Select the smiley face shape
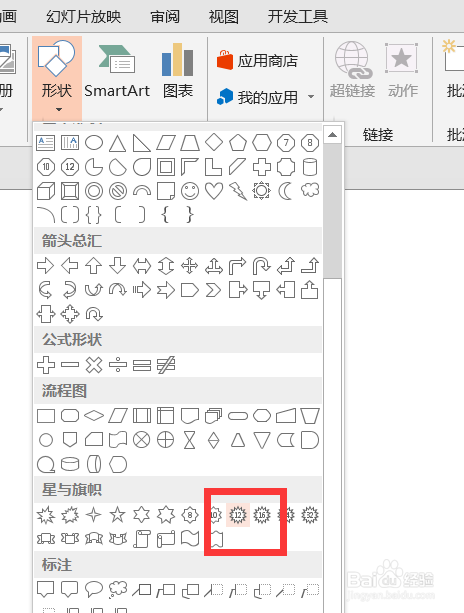464x613 pixels. [x=190, y=191]
